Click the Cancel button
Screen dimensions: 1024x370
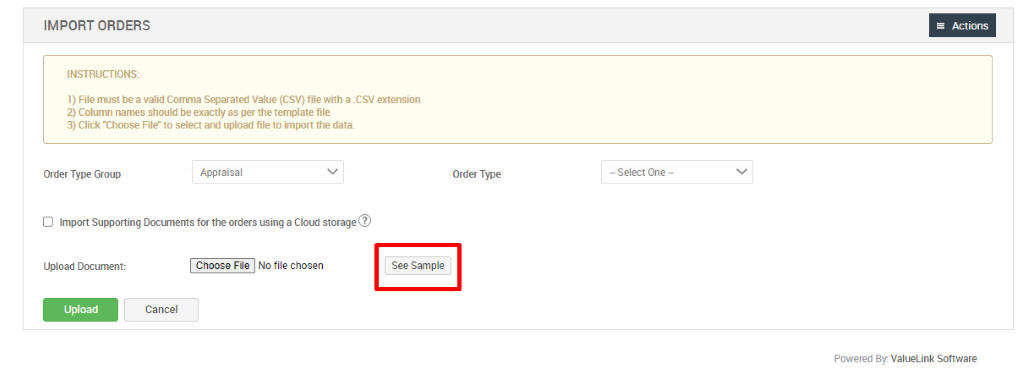[161, 310]
